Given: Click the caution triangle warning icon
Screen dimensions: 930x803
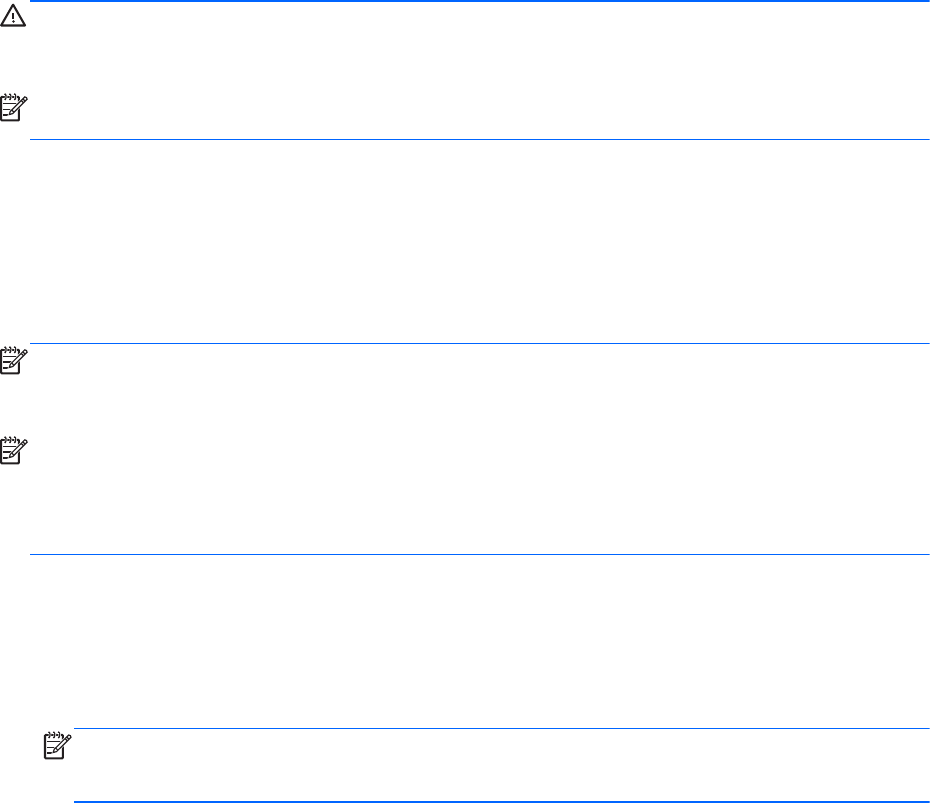Looking at the screenshot, I should tap(13, 20).
